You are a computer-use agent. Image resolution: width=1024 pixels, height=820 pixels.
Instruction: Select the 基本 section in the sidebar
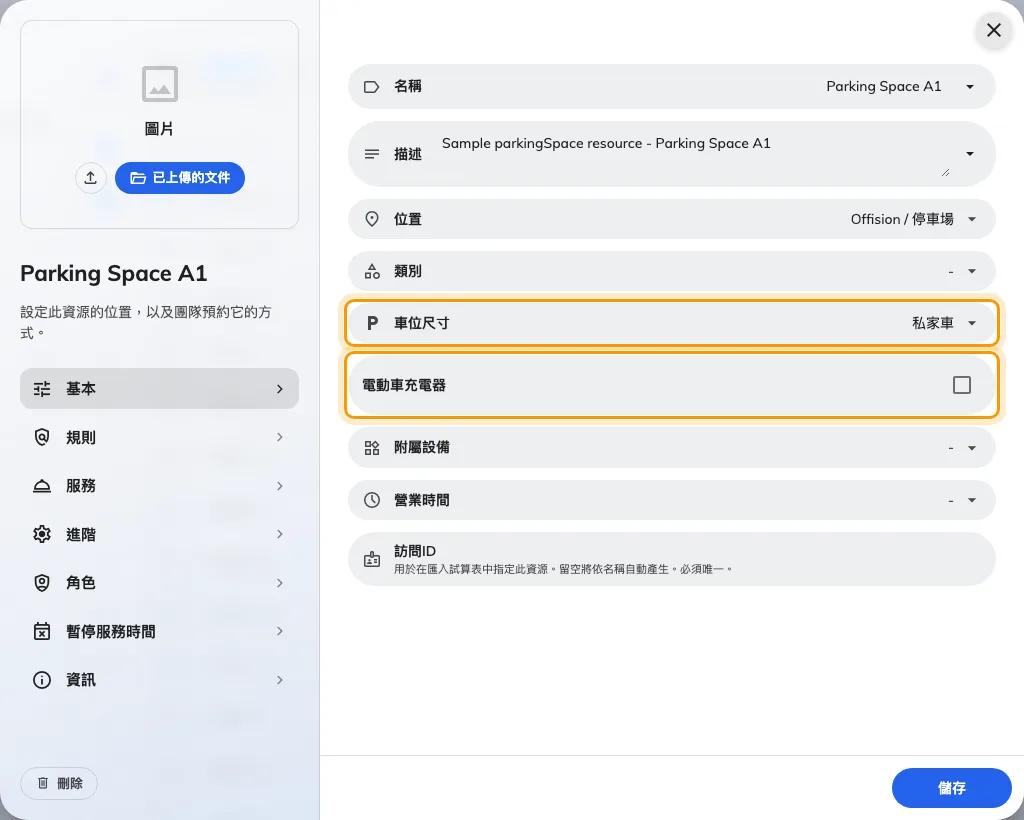(159, 388)
